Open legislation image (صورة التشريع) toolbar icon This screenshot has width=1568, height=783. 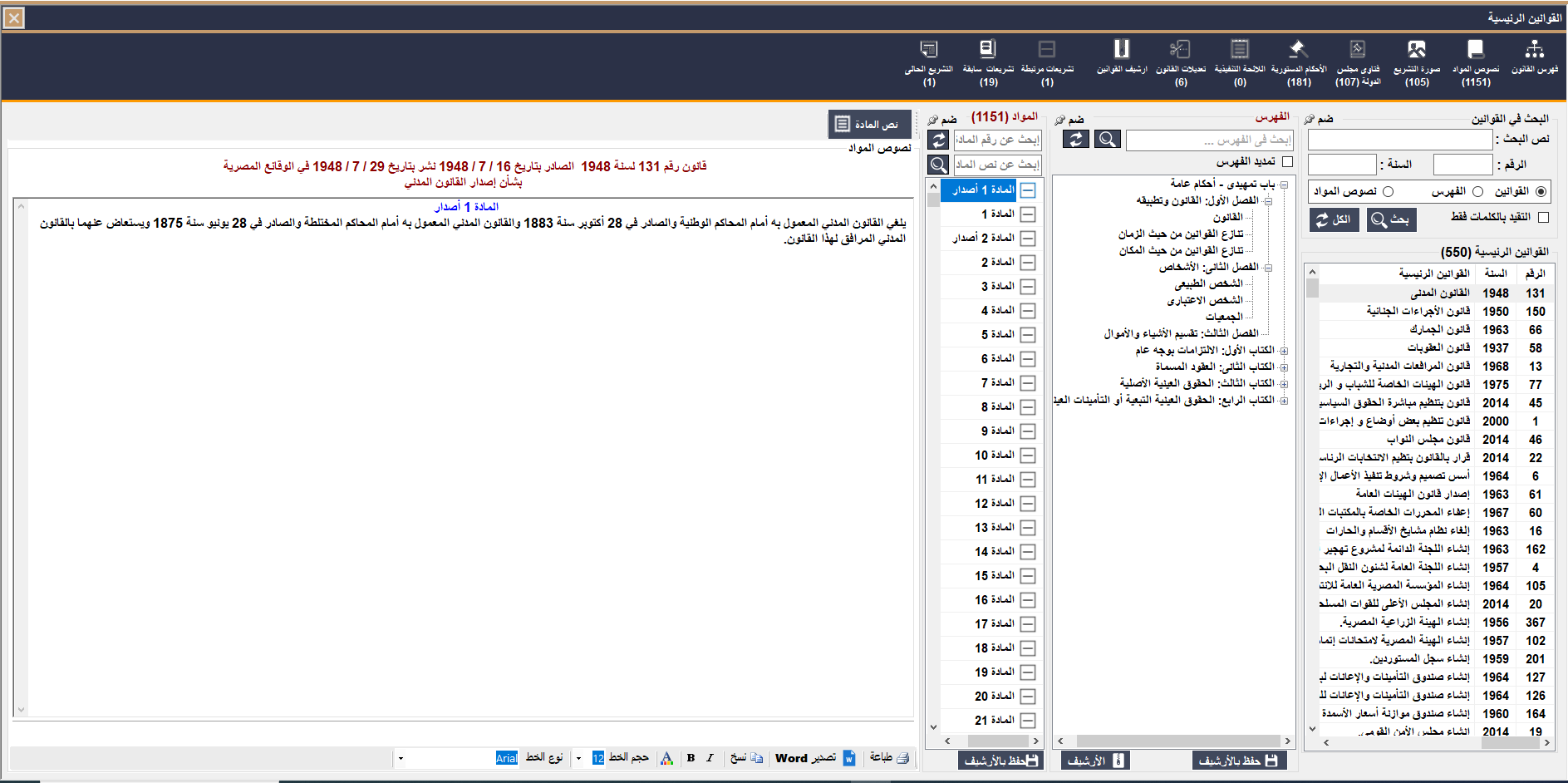coord(1417,51)
